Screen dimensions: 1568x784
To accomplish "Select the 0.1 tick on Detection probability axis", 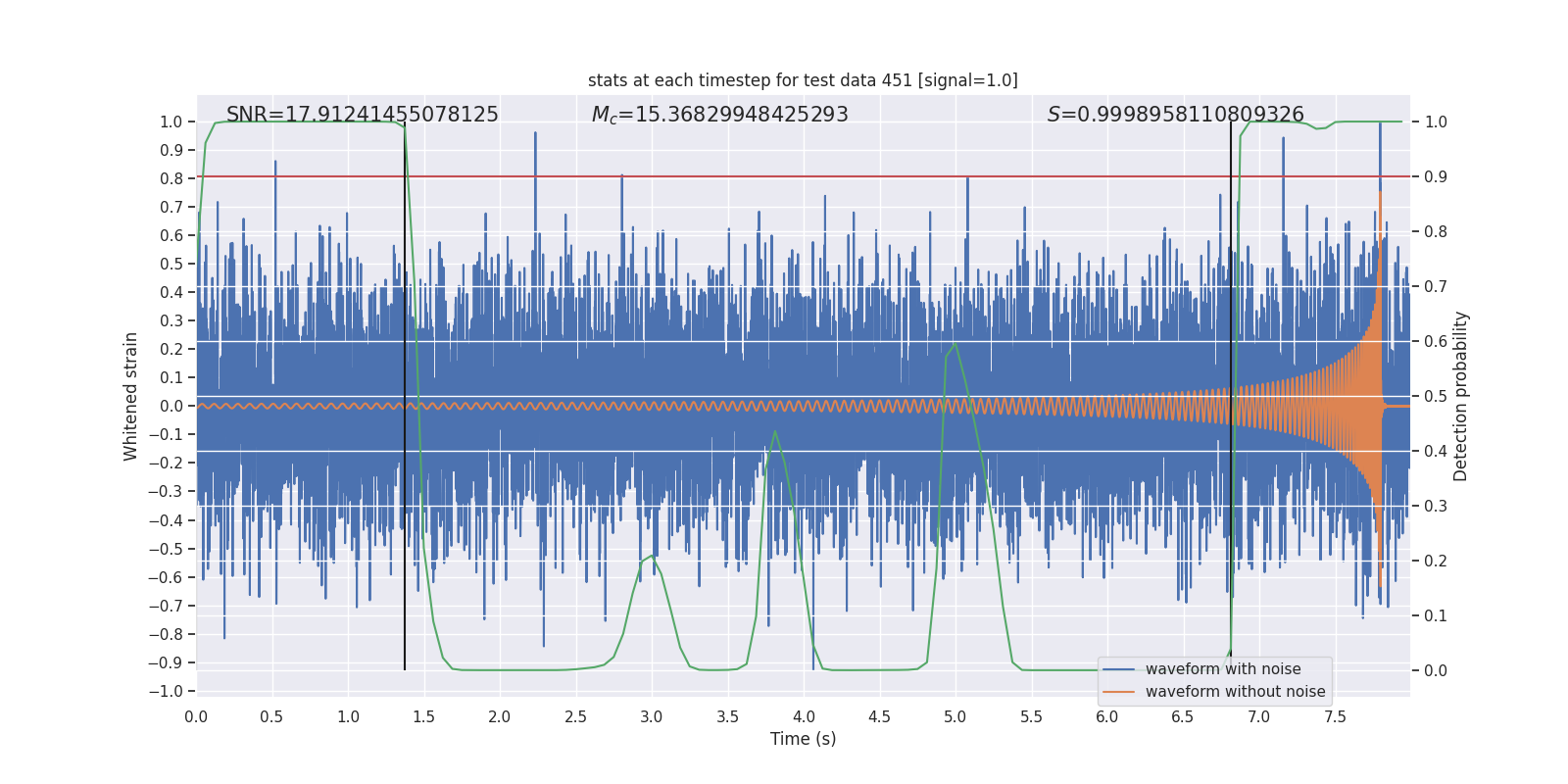I will [1436, 615].
